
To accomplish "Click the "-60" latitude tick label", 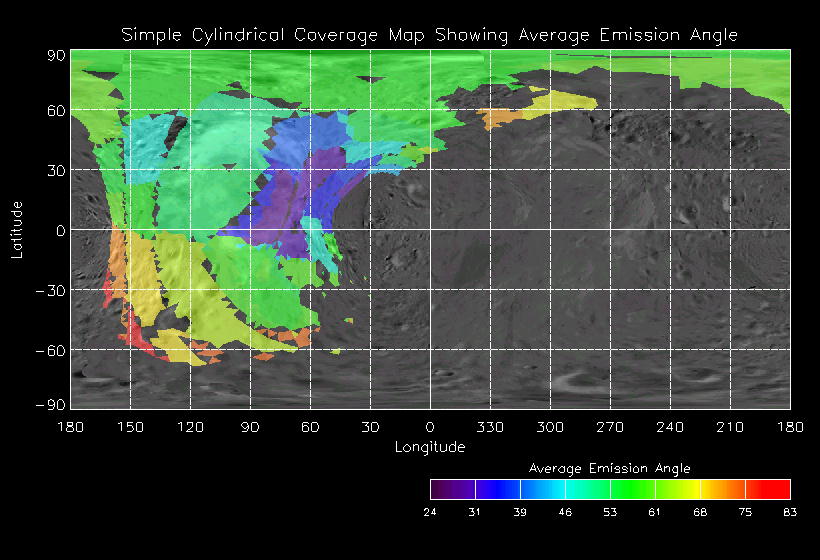I will pos(50,350).
